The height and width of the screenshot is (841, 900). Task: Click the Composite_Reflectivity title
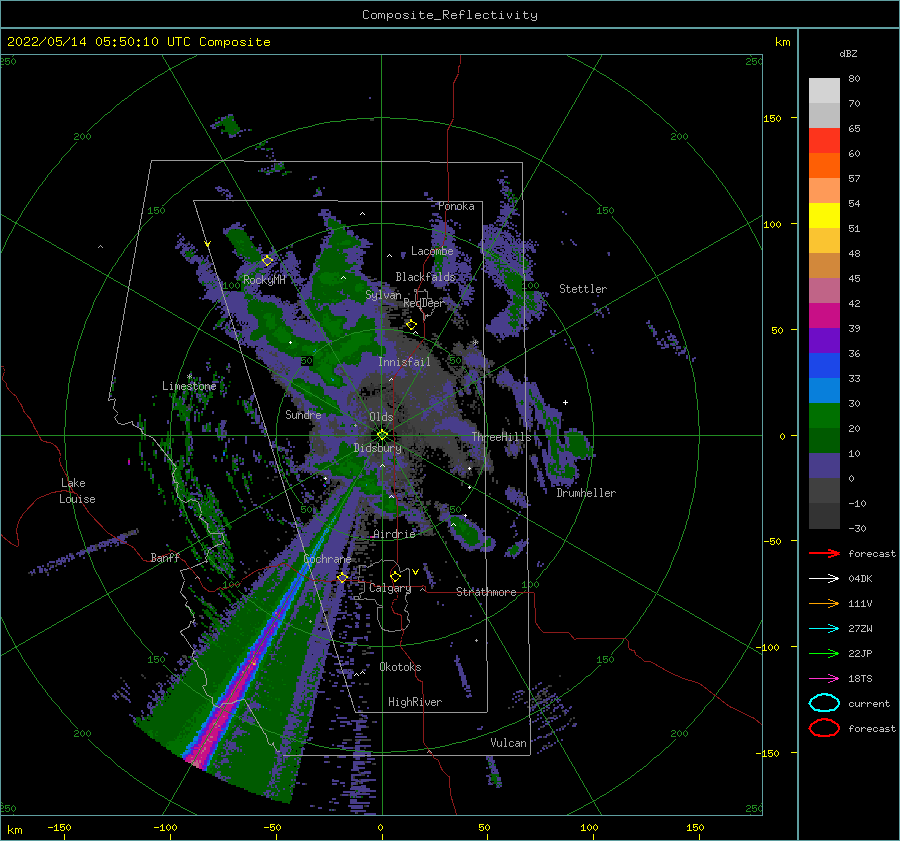click(x=449, y=15)
